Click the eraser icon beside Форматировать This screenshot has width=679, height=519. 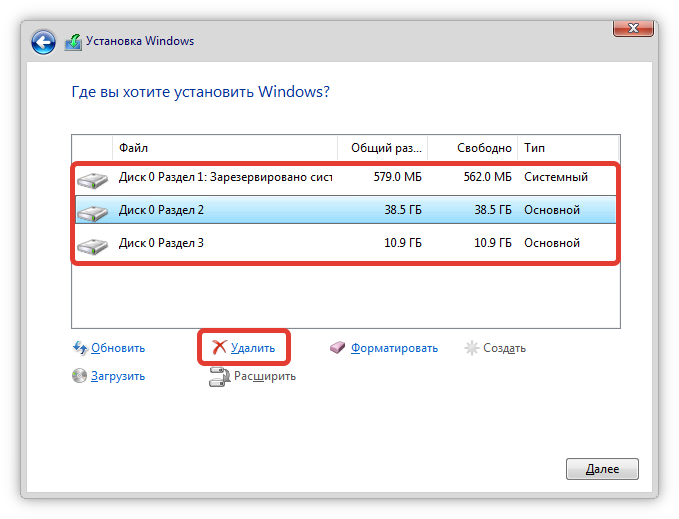337,348
